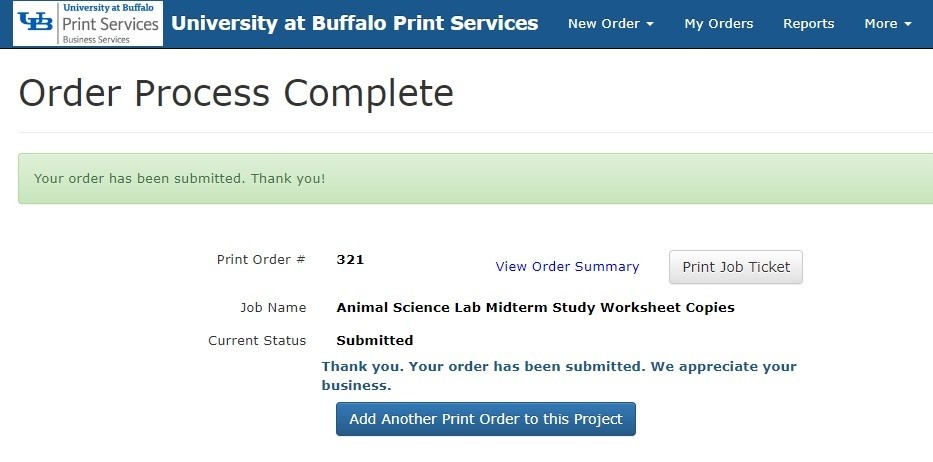Open the Reports menu item

pos(808,24)
